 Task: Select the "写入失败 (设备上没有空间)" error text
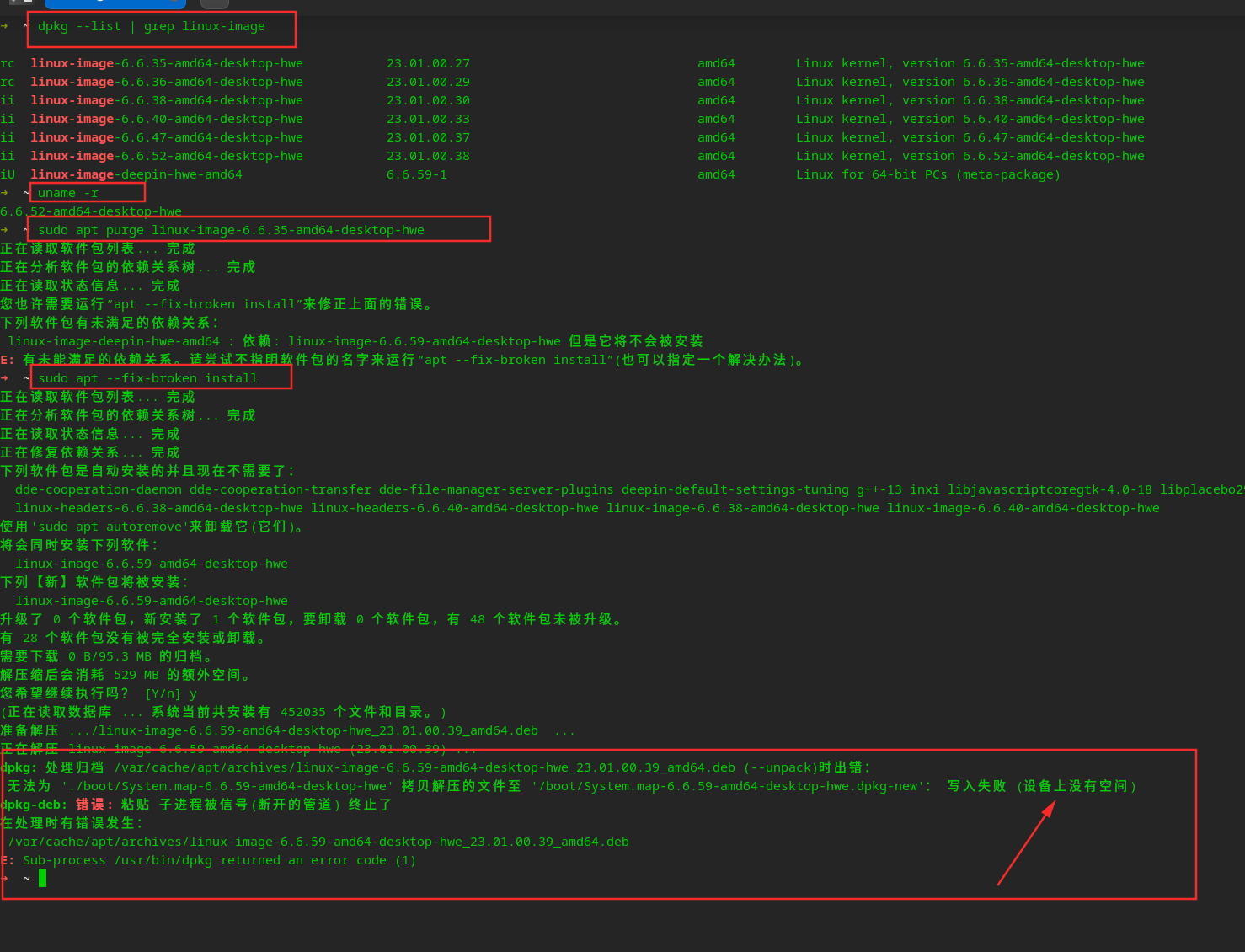pyautogui.click(x=1043, y=786)
